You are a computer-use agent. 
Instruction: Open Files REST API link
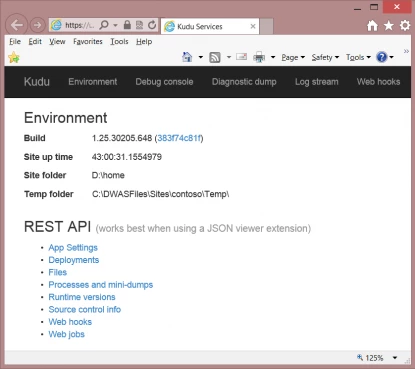tap(58, 272)
